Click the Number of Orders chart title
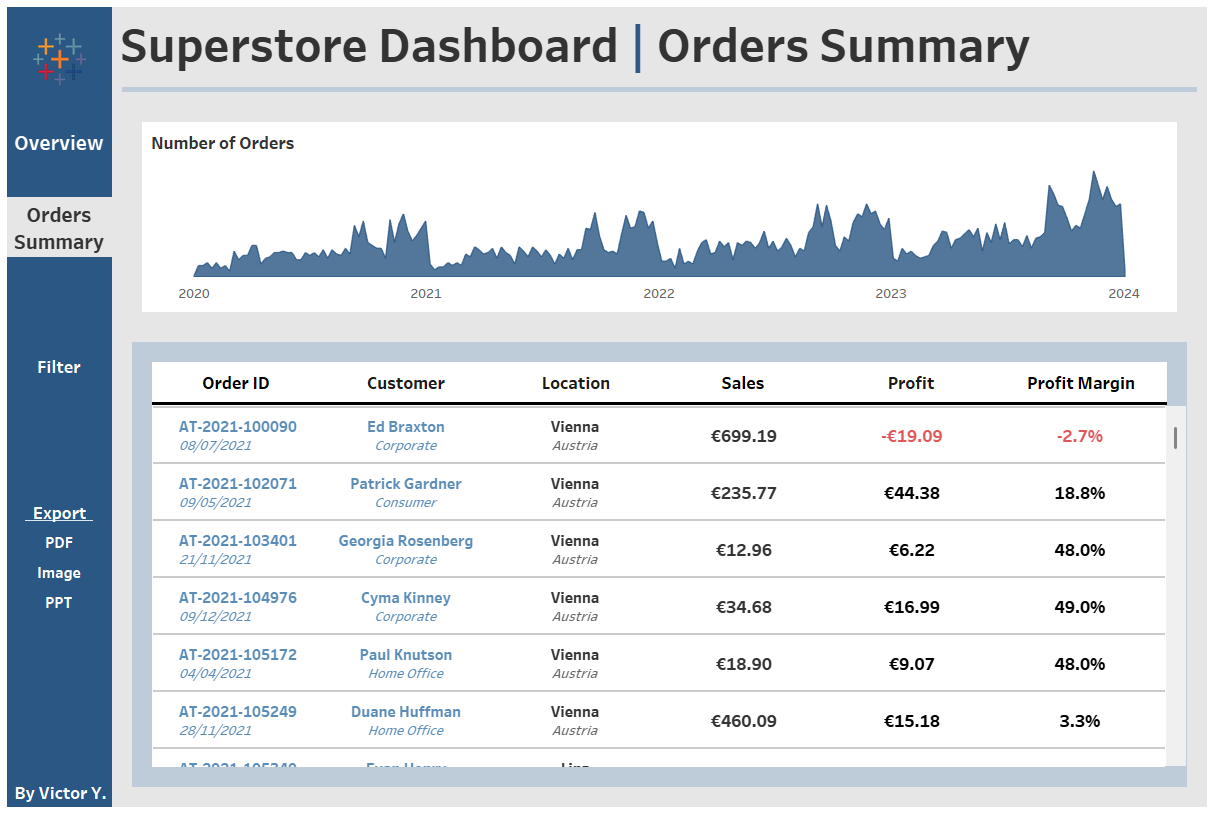This screenshot has width=1216, height=814. coord(222,143)
